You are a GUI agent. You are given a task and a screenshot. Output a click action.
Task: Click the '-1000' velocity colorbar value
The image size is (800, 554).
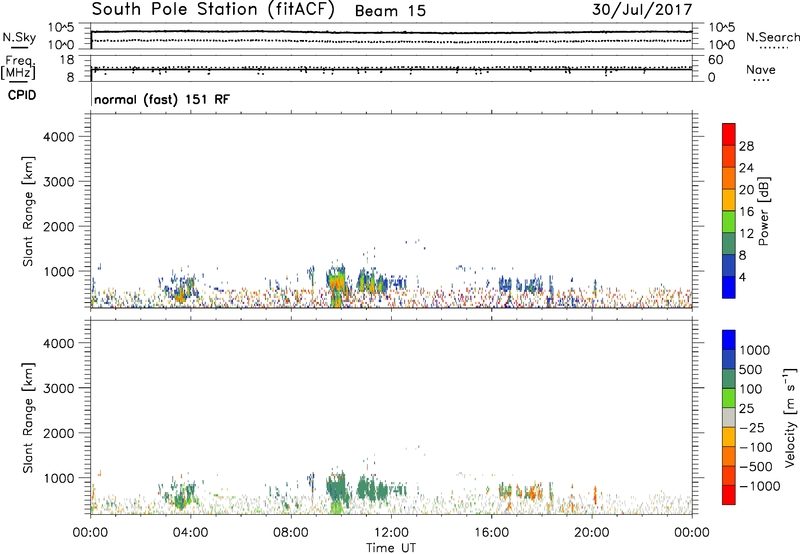[760, 486]
